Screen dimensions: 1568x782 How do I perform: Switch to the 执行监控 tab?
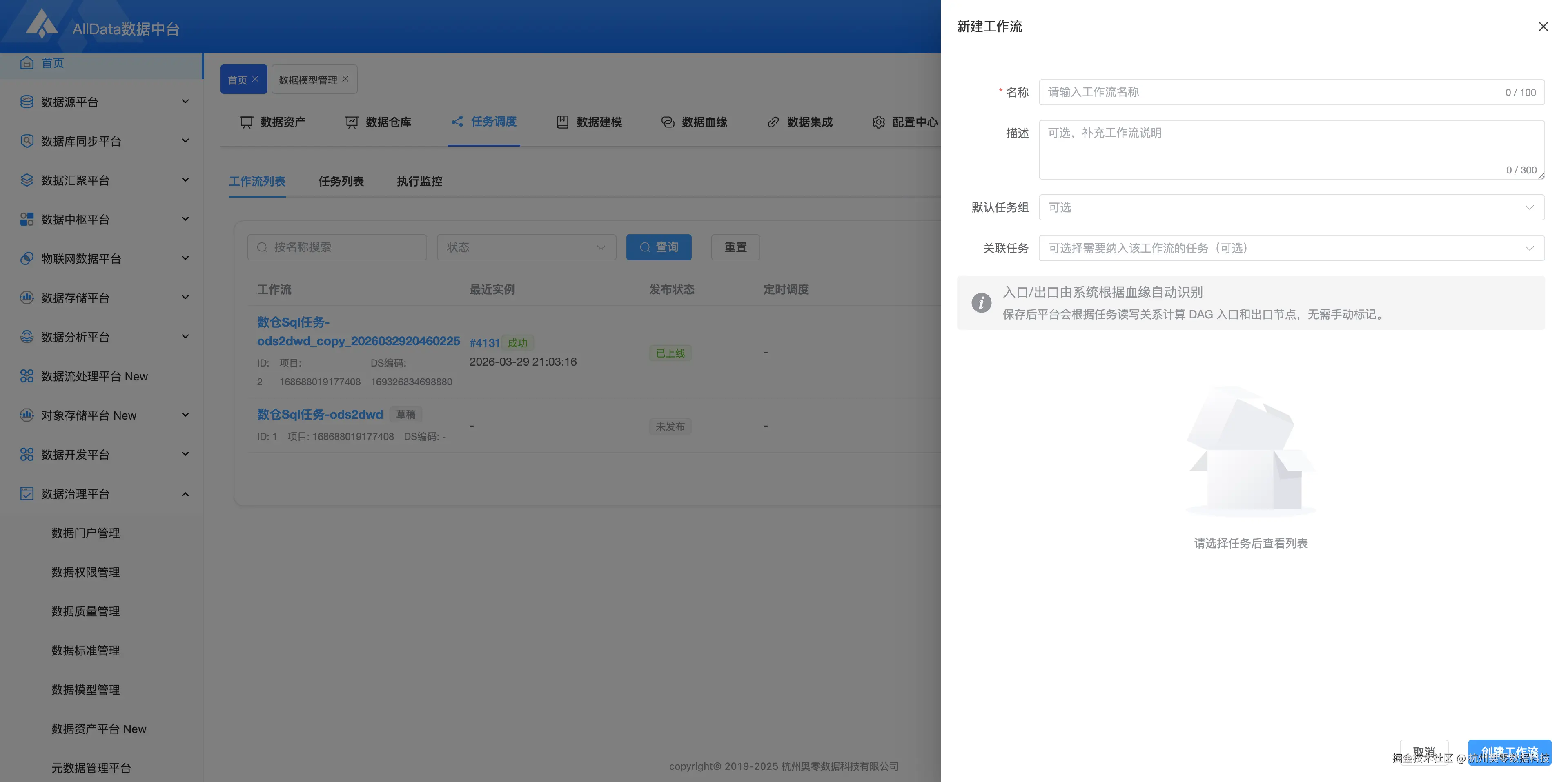[419, 181]
